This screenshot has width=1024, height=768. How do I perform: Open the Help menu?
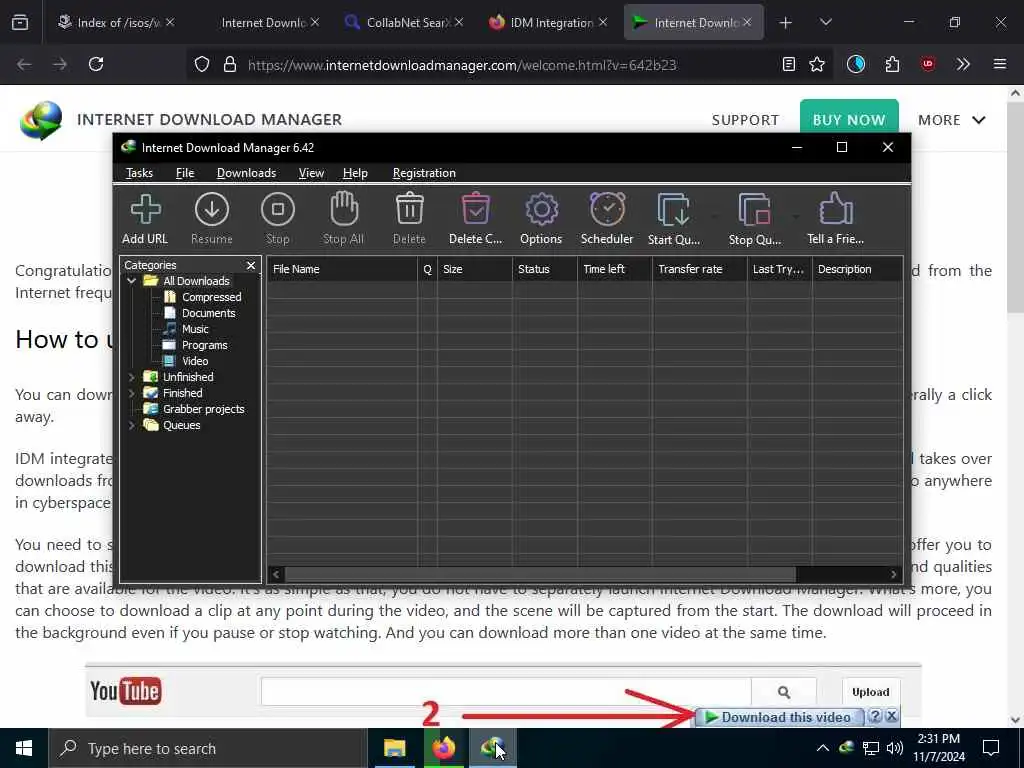point(355,173)
